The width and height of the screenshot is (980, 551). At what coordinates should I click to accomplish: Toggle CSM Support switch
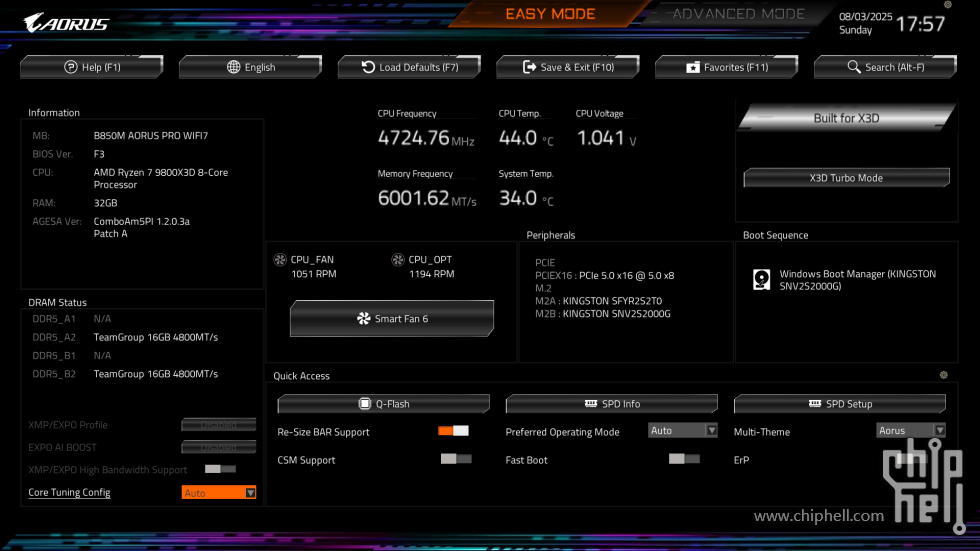coord(456,459)
